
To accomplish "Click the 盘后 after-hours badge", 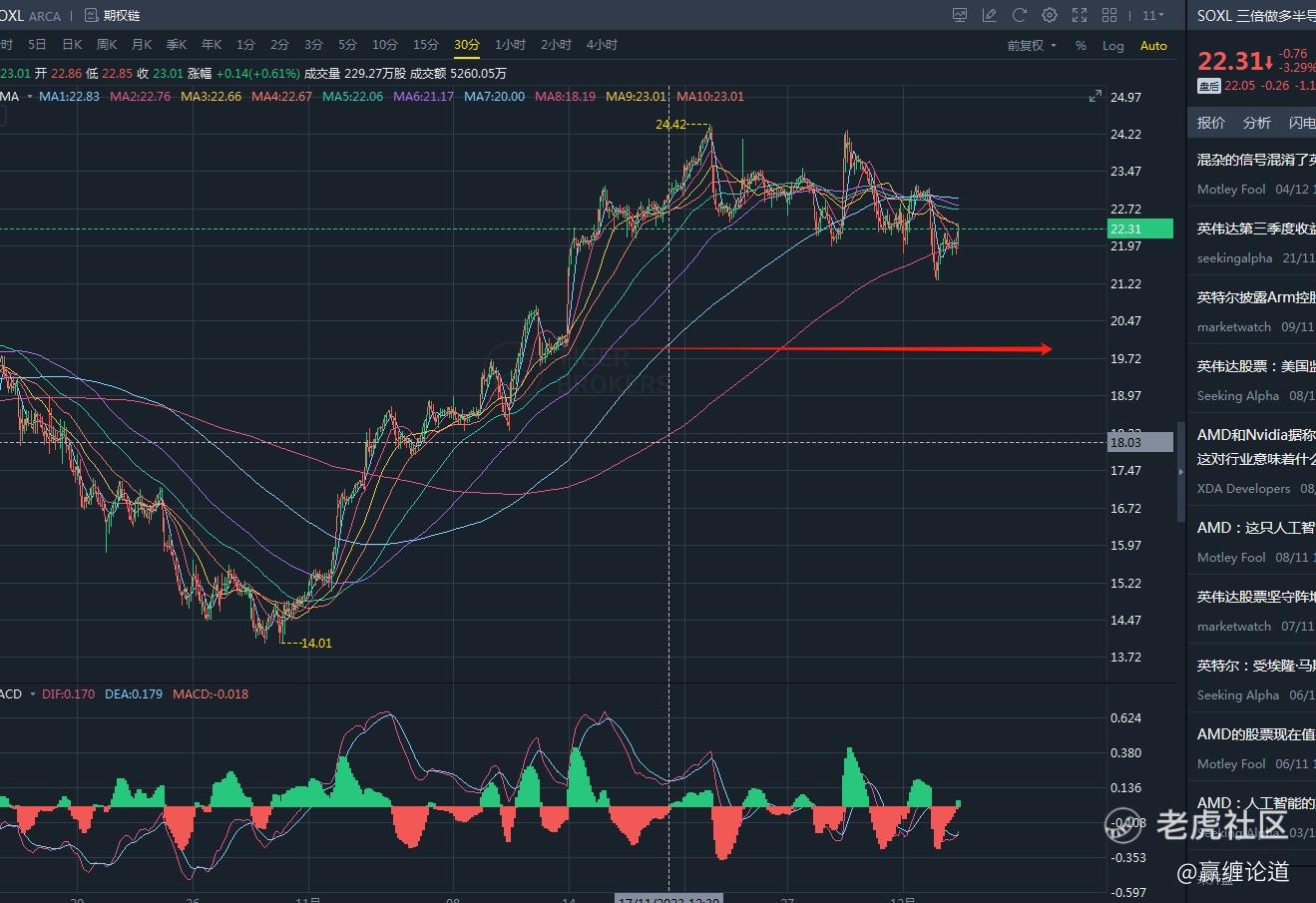I will [1209, 86].
